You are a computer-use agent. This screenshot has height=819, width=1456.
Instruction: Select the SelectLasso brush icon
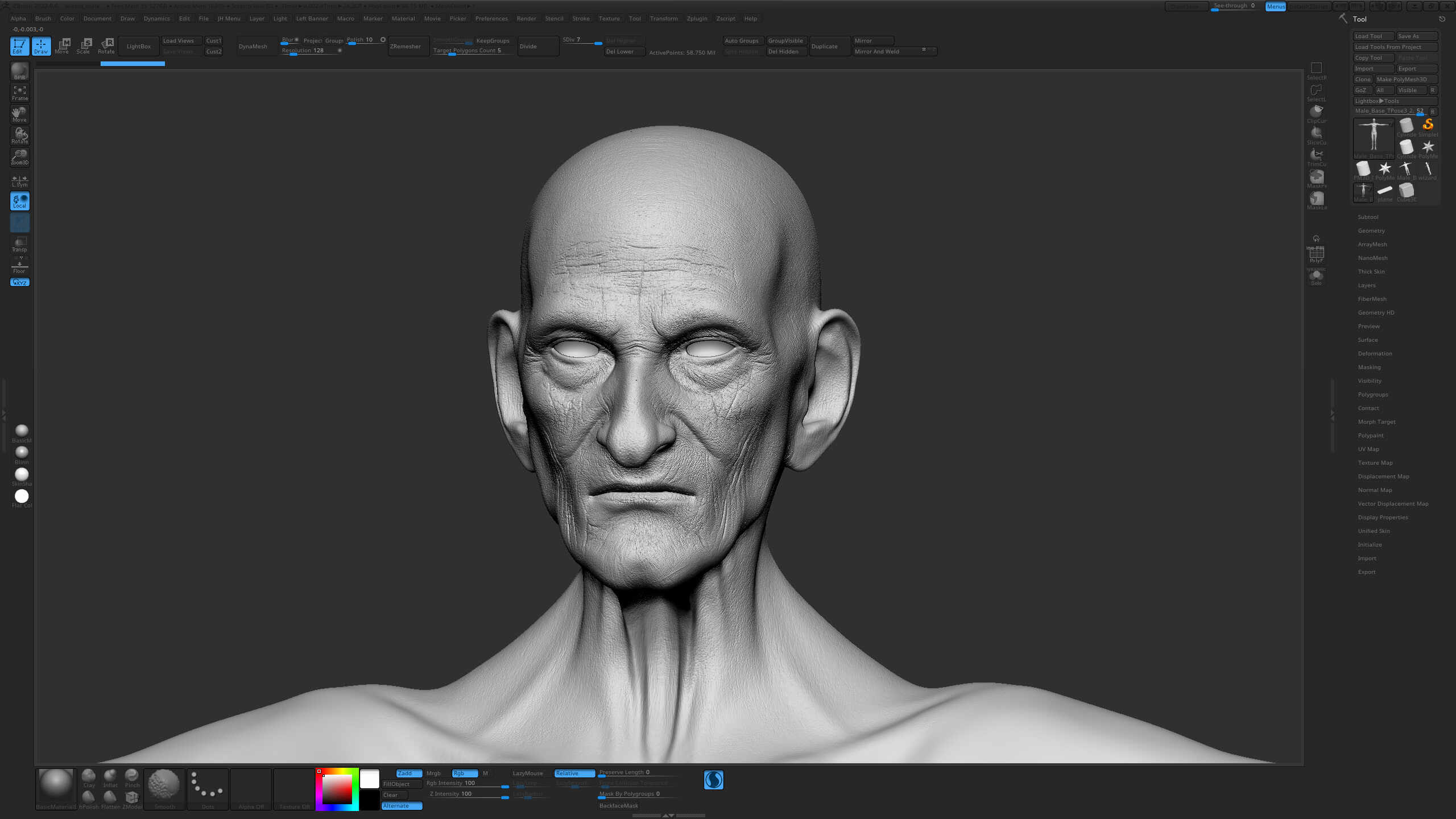click(1316, 93)
